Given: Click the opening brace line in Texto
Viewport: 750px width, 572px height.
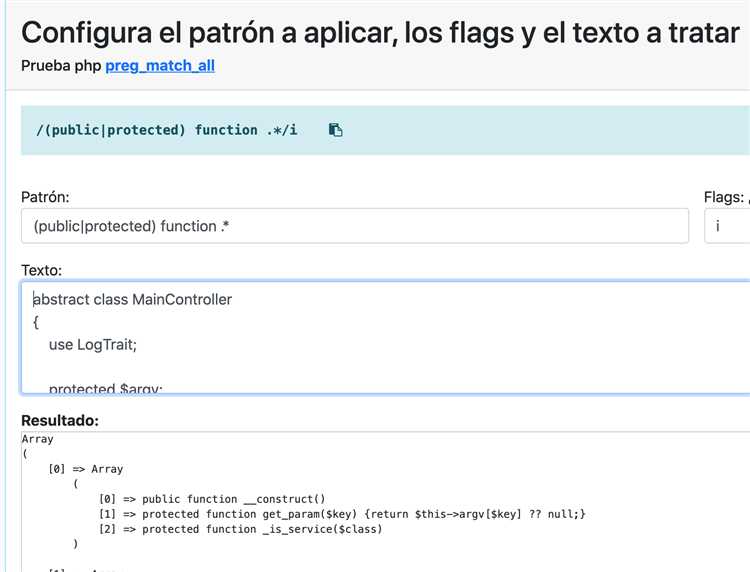Looking at the screenshot, I should [x=36, y=321].
